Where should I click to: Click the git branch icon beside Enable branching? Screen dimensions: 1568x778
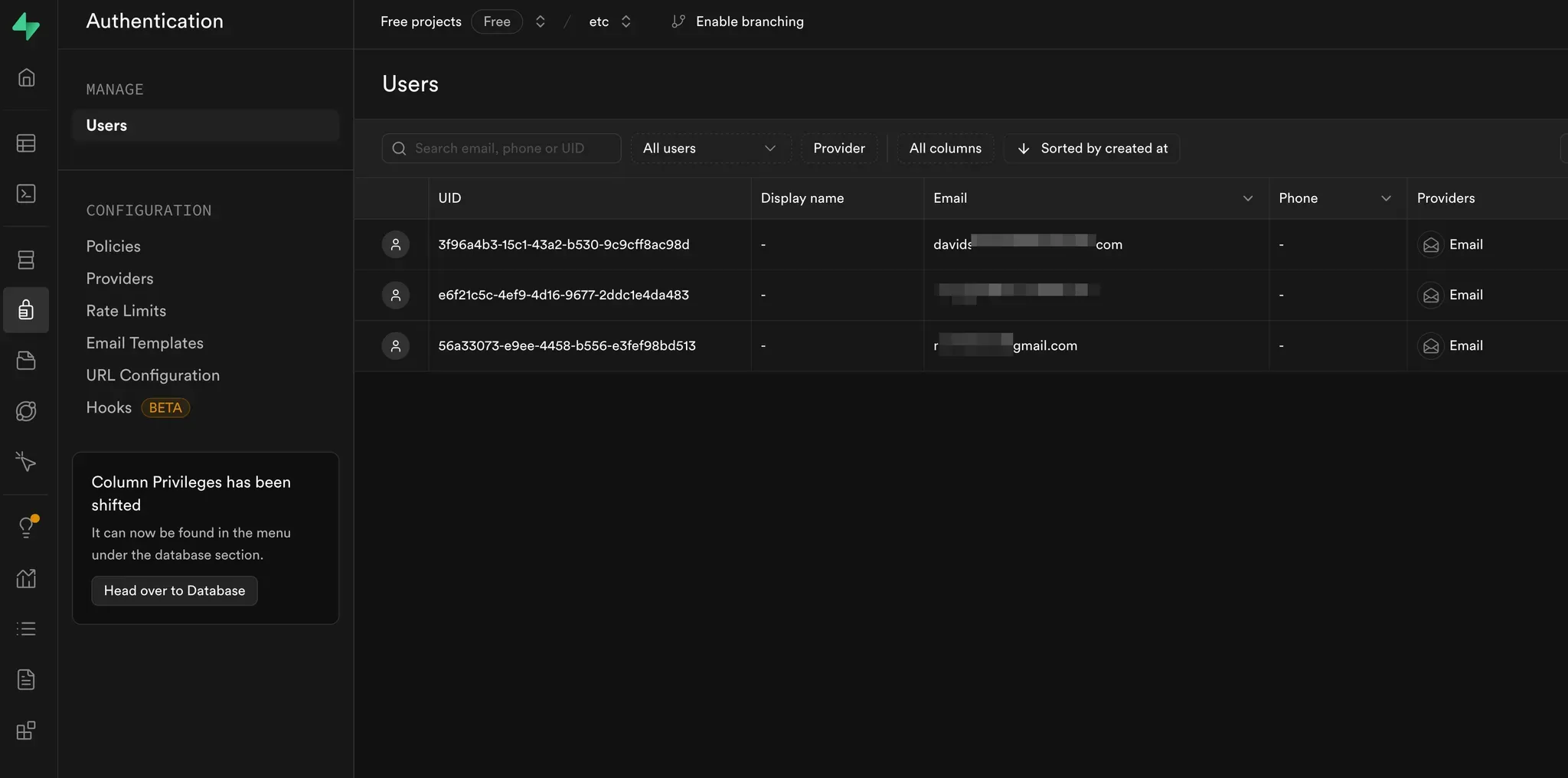(x=678, y=21)
